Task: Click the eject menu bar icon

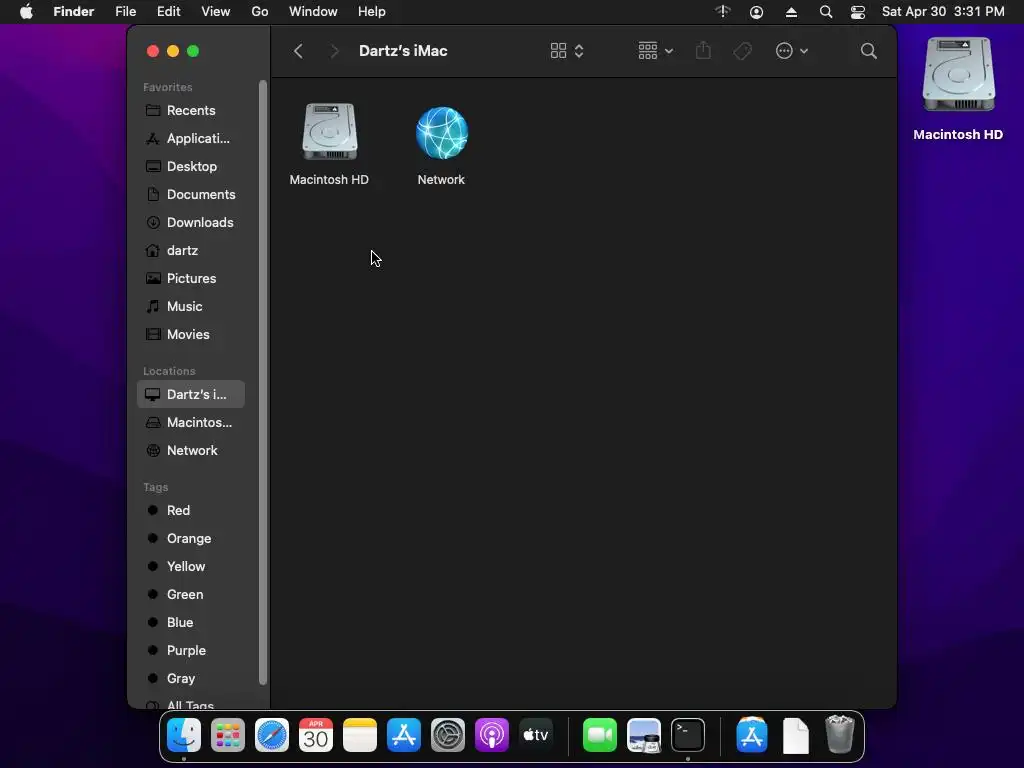Action: click(791, 12)
